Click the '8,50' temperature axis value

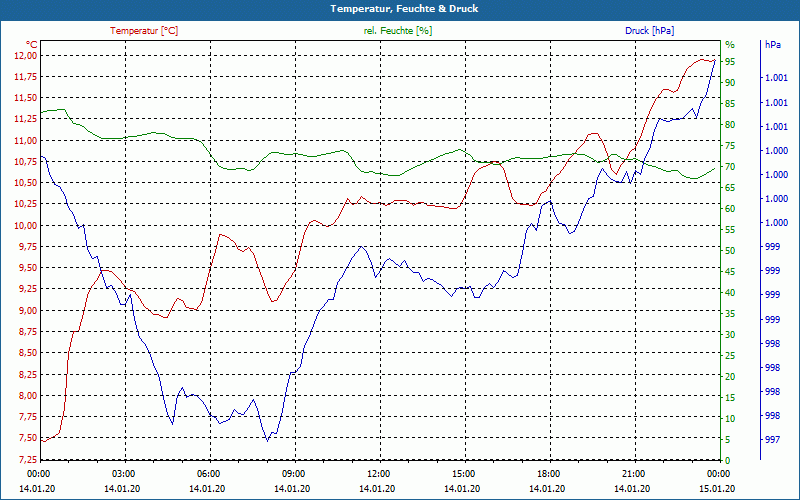pyautogui.click(x=29, y=353)
